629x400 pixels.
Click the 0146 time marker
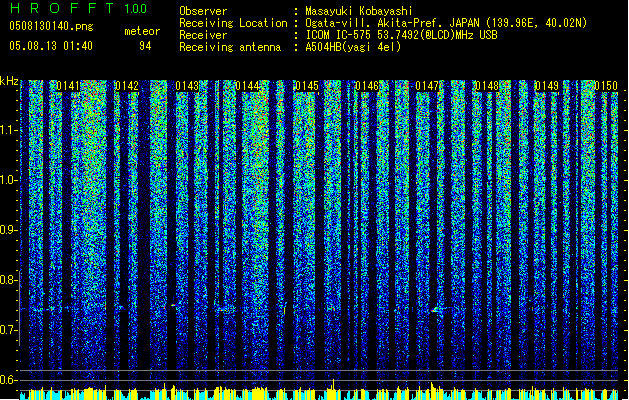coord(367,86)
